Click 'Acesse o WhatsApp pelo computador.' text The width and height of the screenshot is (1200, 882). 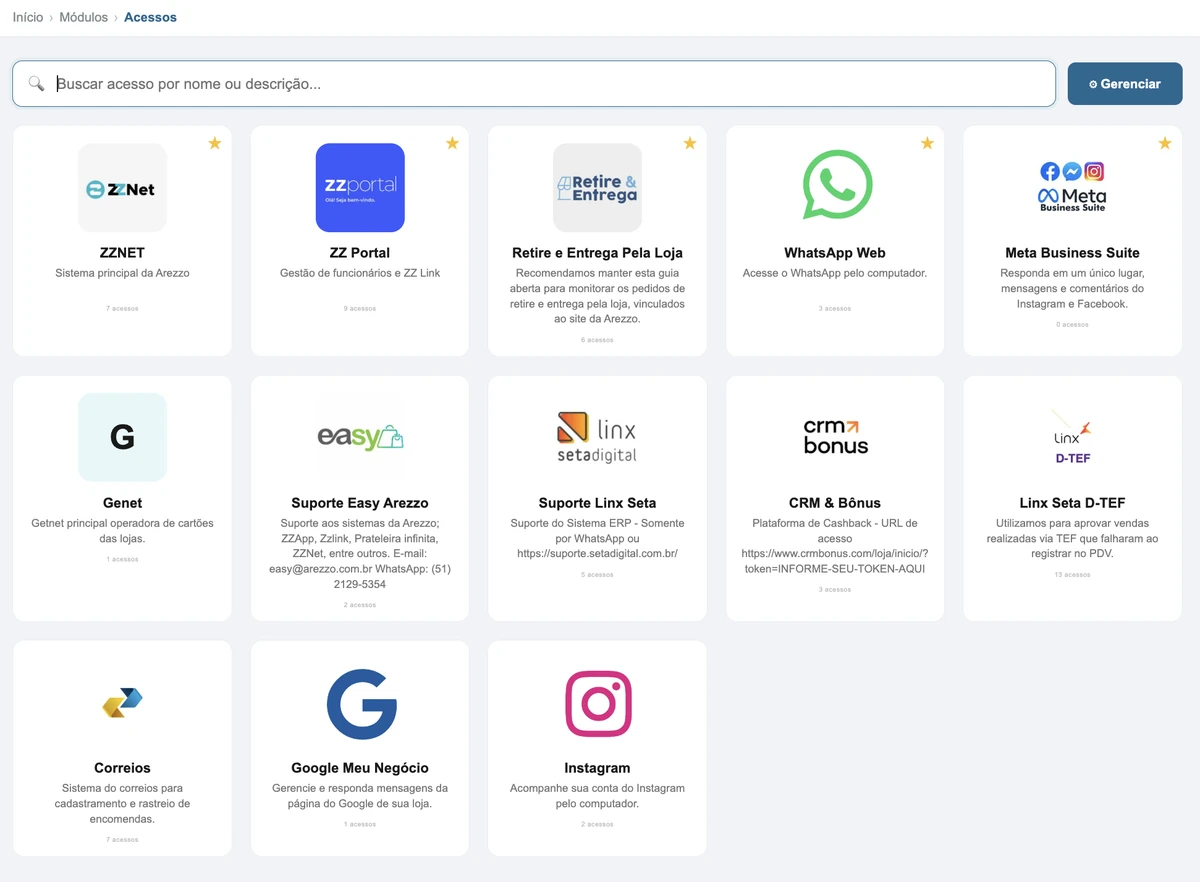[x=835, y=273]
